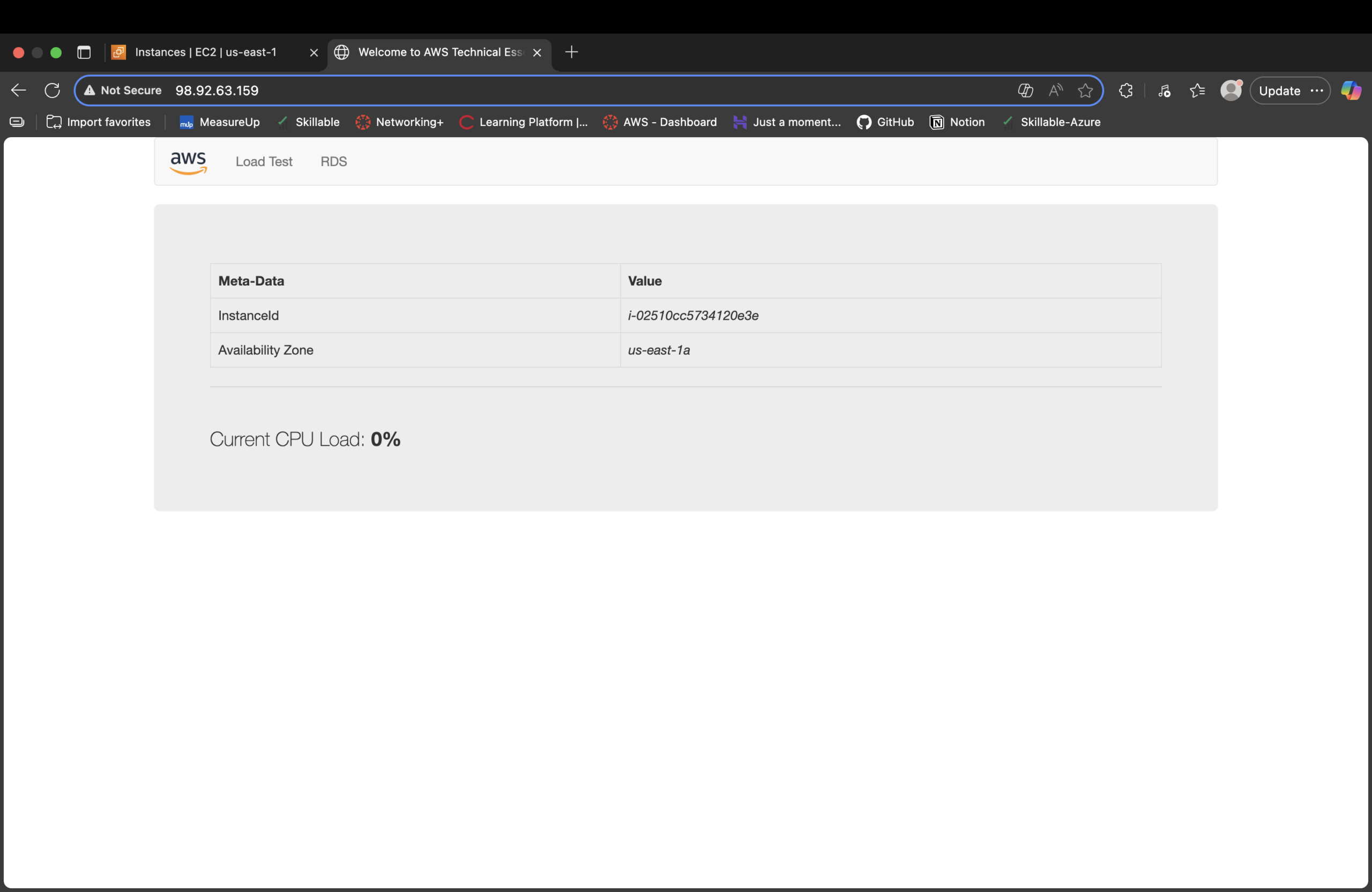This screenshot has height=892, width=1372.
Task: Open the Load Test page
Action: (264, 161)
